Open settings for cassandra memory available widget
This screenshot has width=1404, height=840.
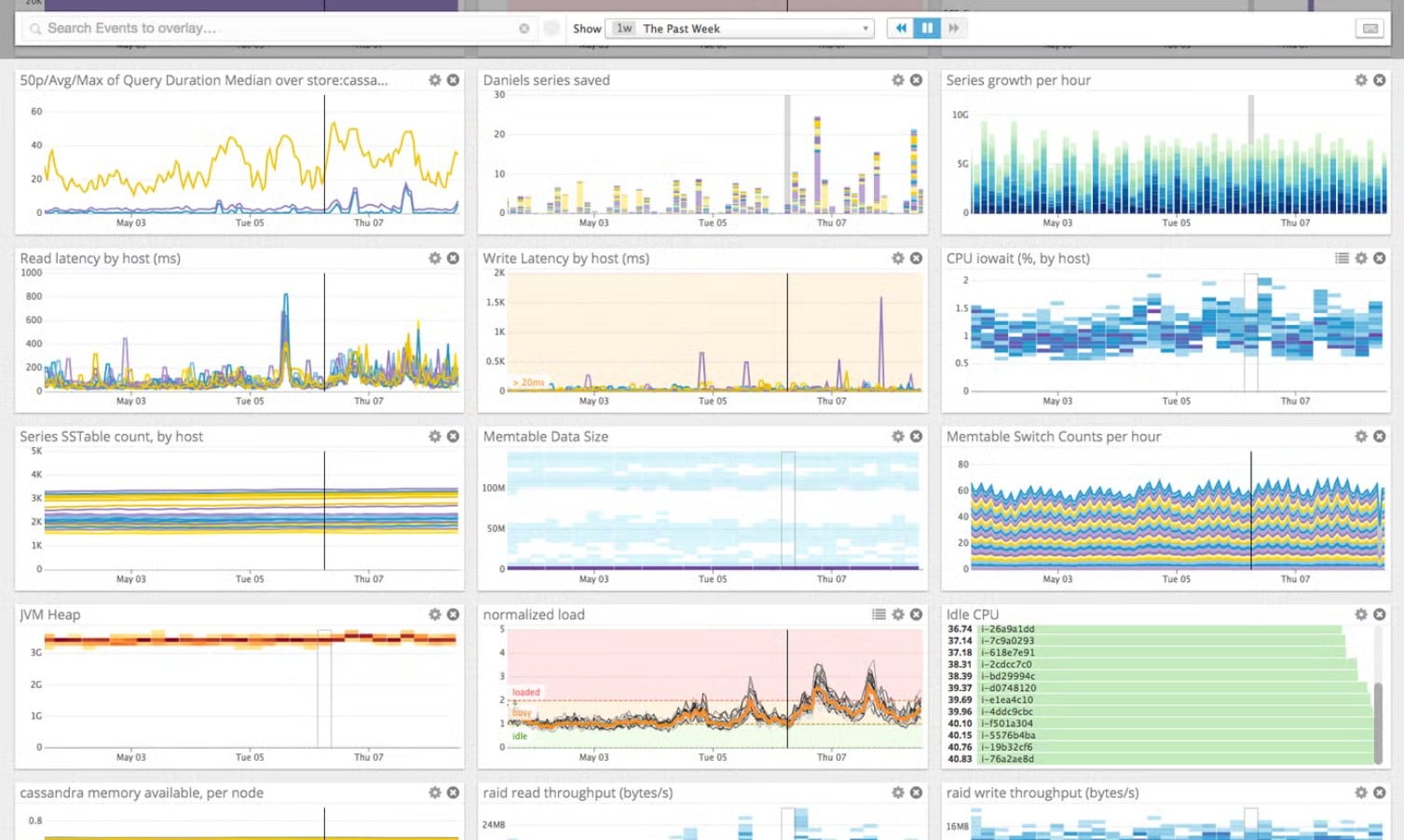pos(434,793)
